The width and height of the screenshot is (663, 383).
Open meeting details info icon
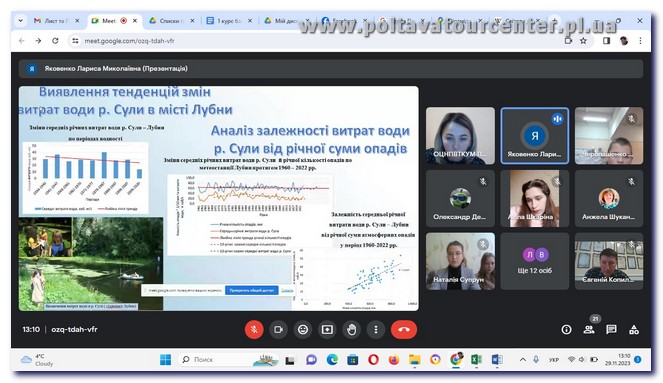(566, 330)
